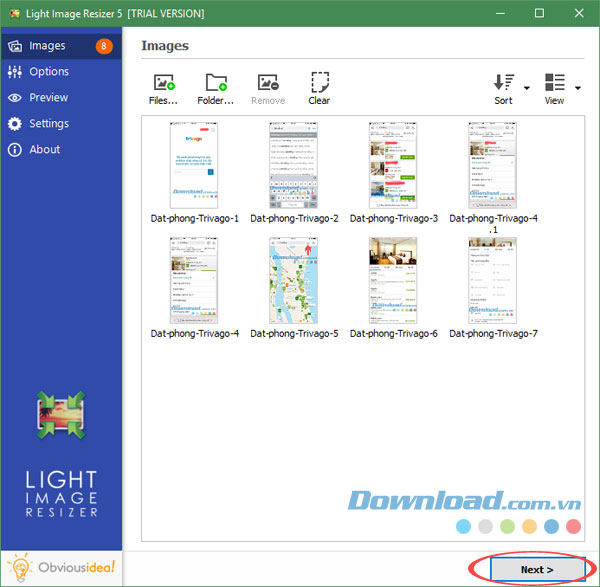
Task: Select the Dat-phong-Trivago-1 thumbnail
Action: coord(194,165)
